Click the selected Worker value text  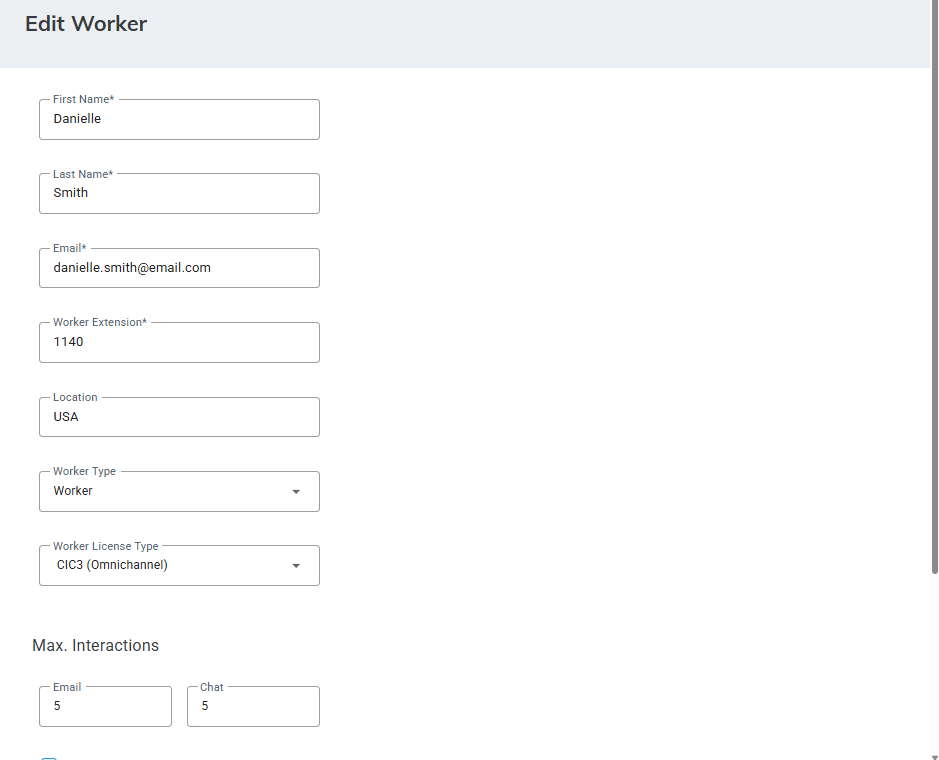(73, 491)
